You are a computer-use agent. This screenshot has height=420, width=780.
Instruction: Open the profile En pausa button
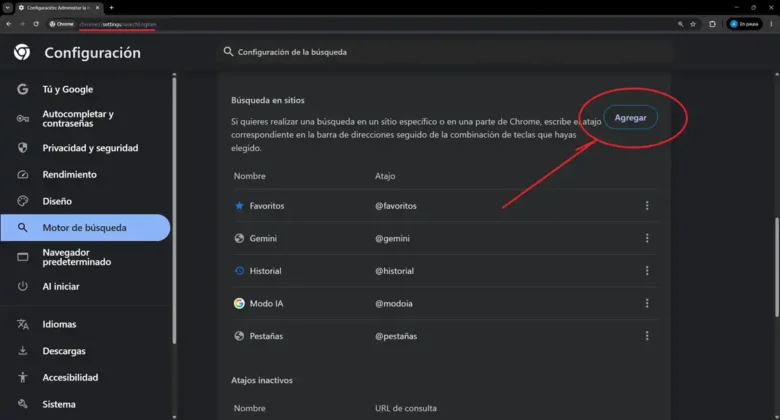744,24
